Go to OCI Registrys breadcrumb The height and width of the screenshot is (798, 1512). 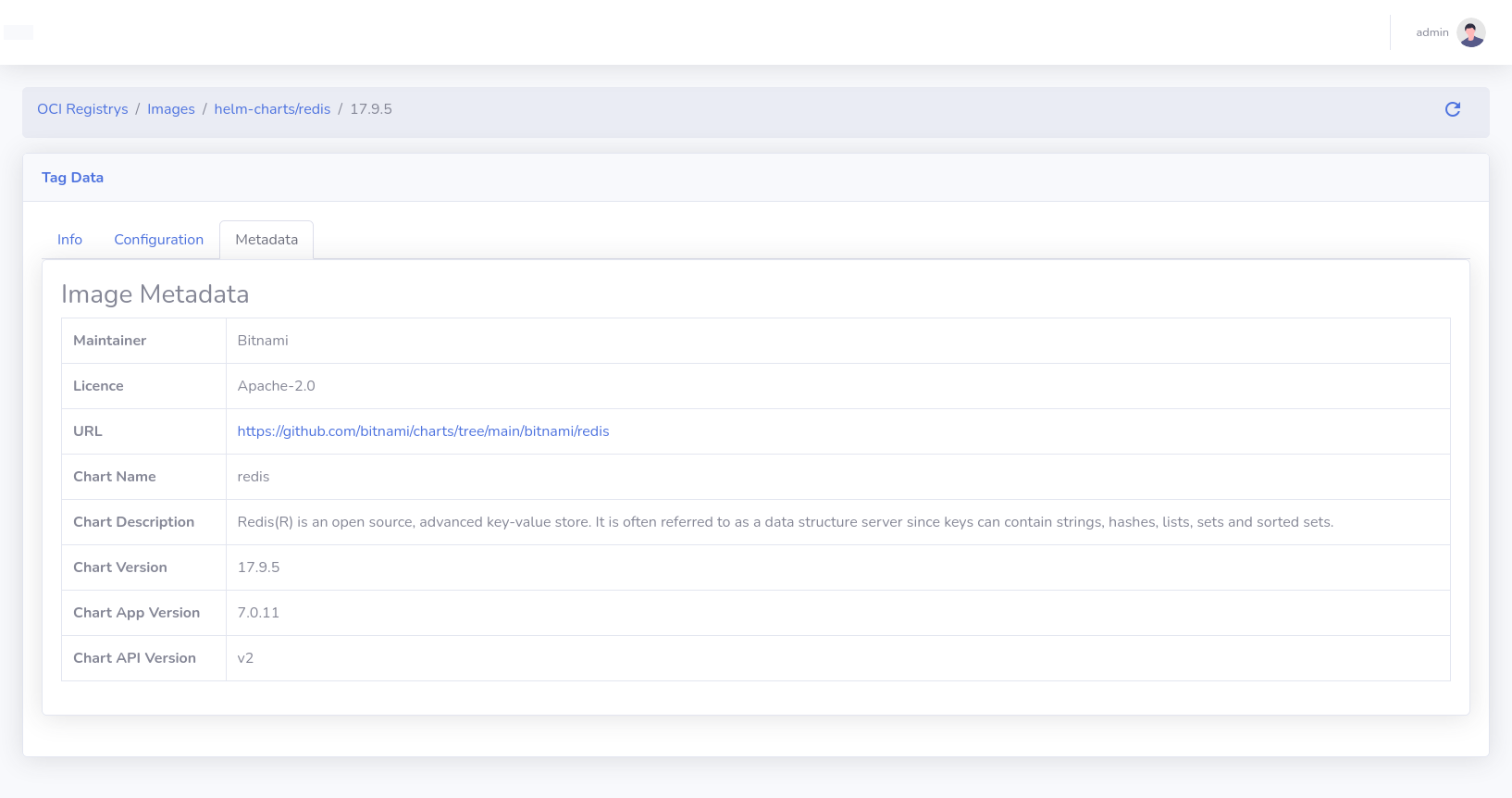click(x=82, y=109)
